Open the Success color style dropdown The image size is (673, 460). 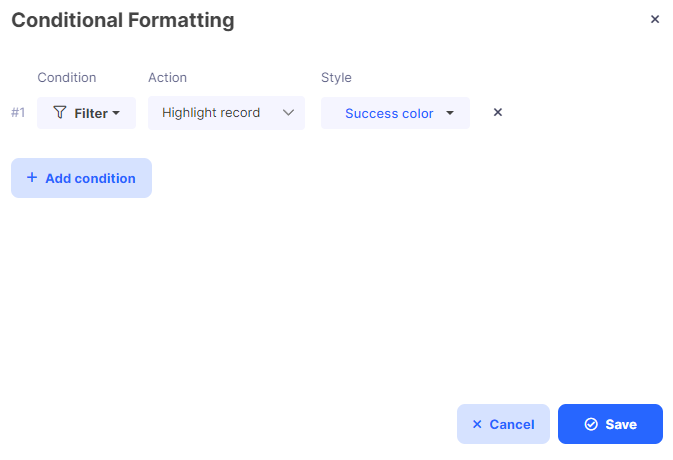pos(395,113)
